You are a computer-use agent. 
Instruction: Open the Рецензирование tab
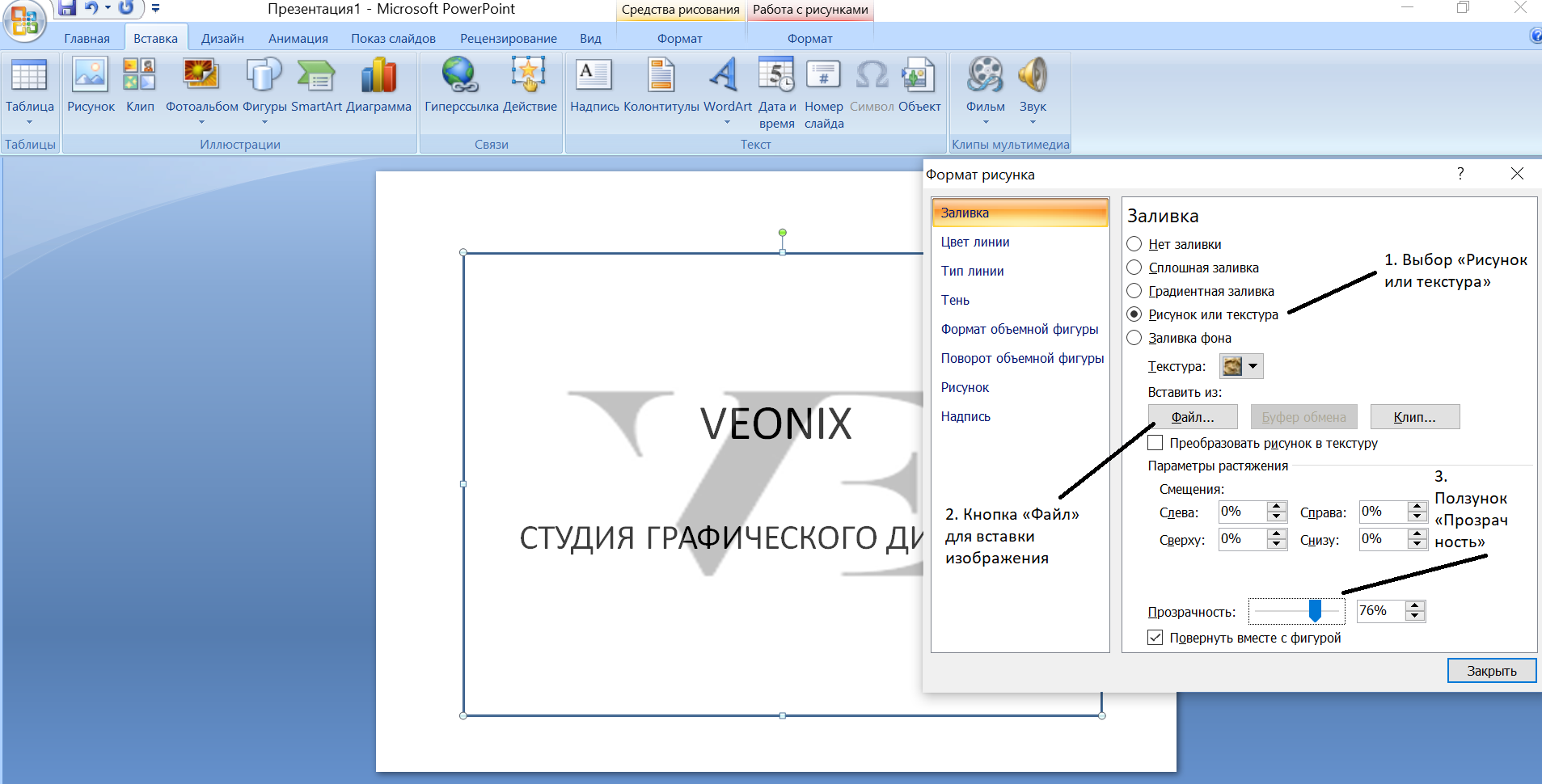pyautogui.click(x=509, y=38)
